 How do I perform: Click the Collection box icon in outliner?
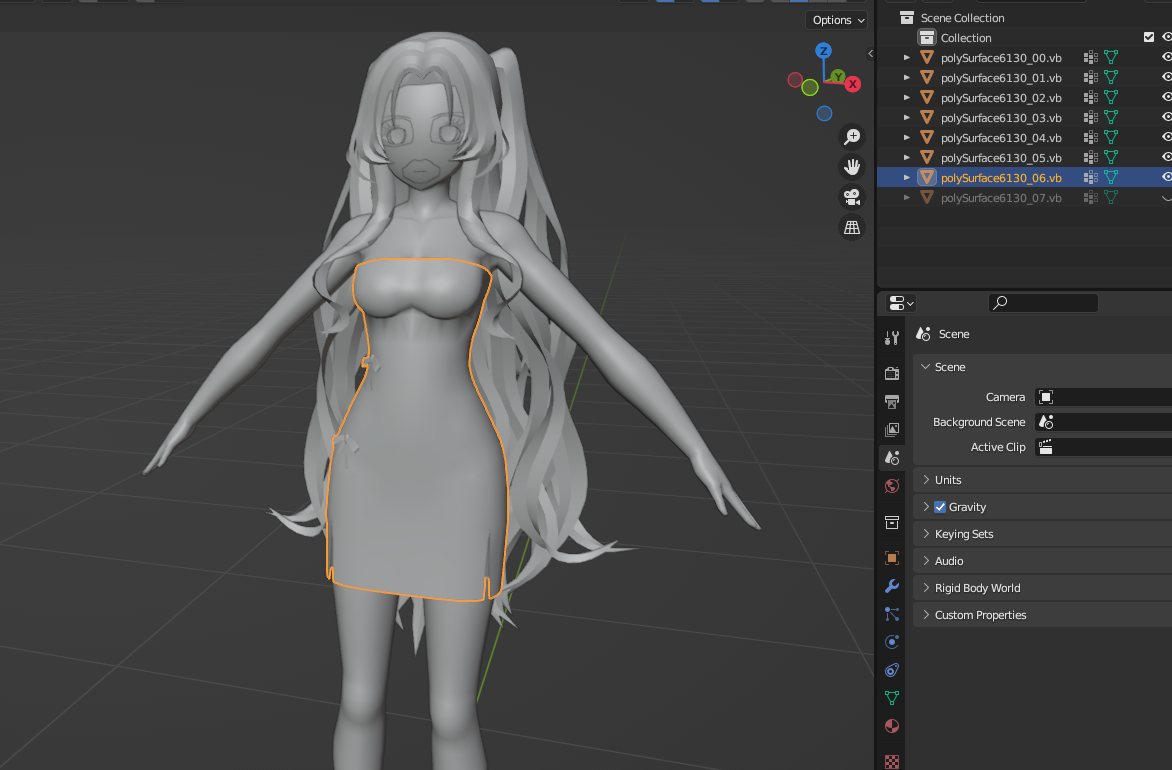tap(927, 37)
